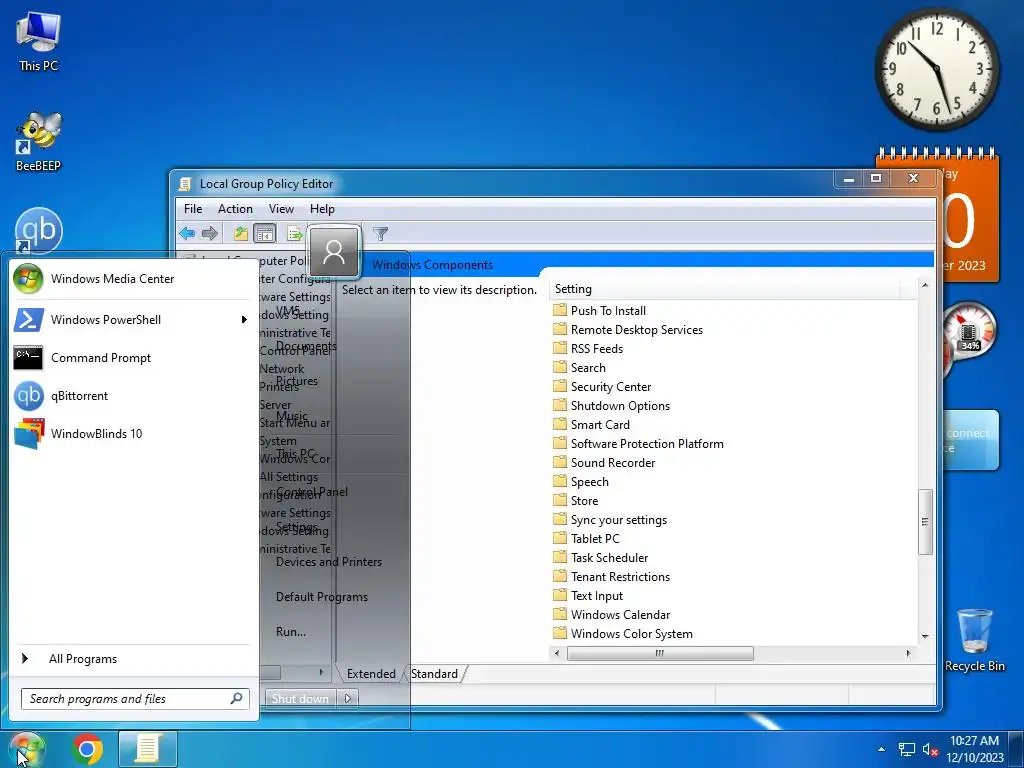Select the RSS Feeds folder

pos(588,348)
